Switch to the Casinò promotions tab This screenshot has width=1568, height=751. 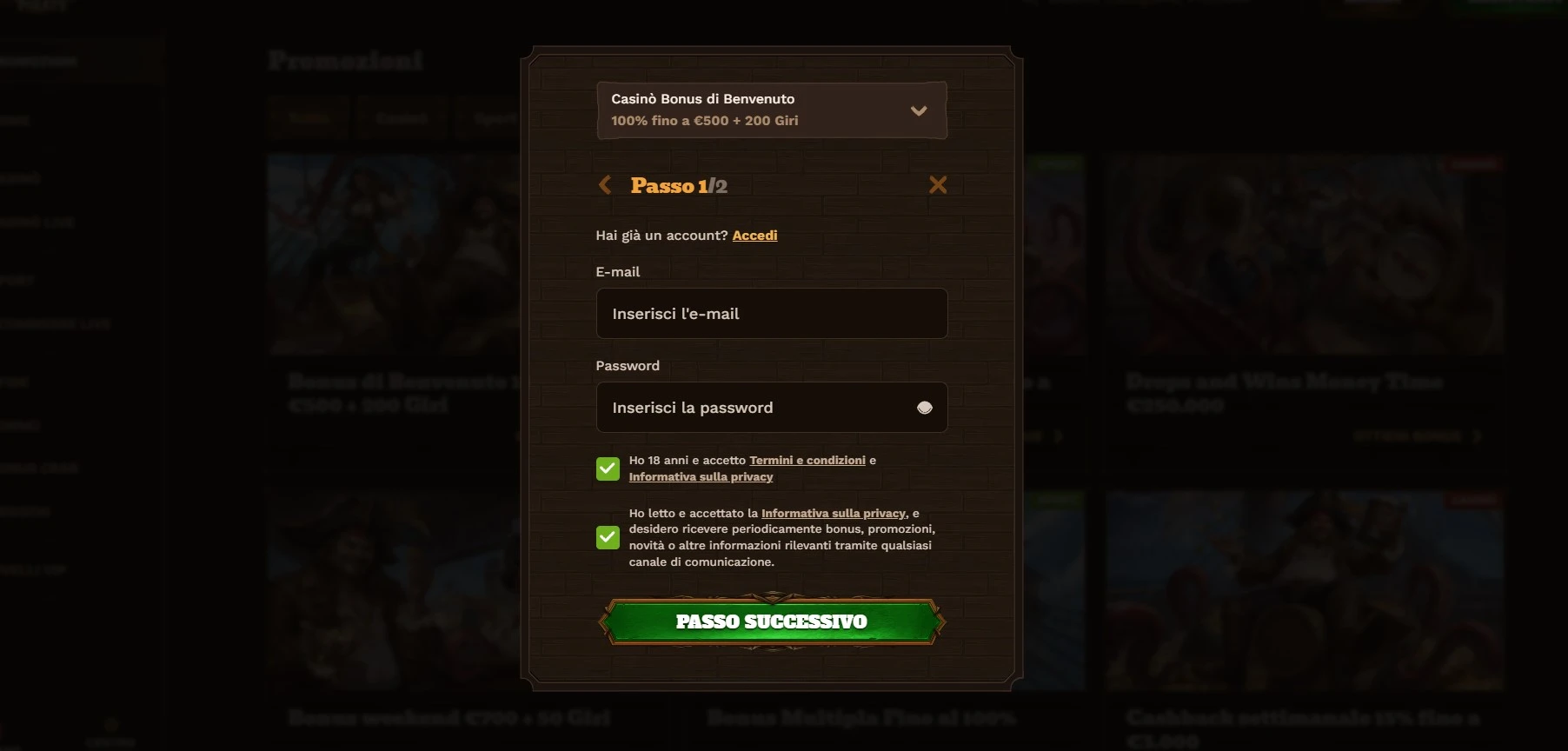402,118
